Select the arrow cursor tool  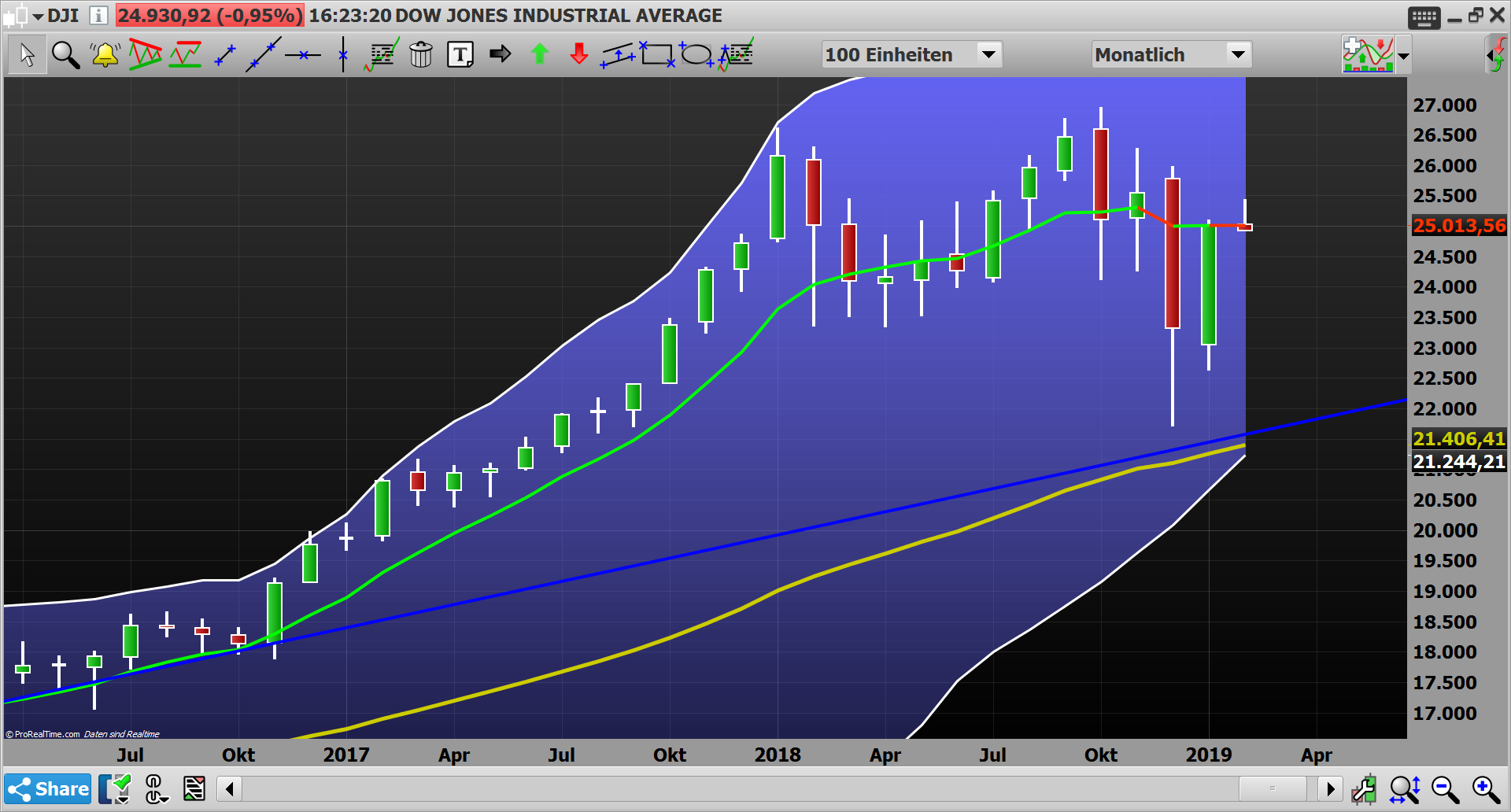27,55
